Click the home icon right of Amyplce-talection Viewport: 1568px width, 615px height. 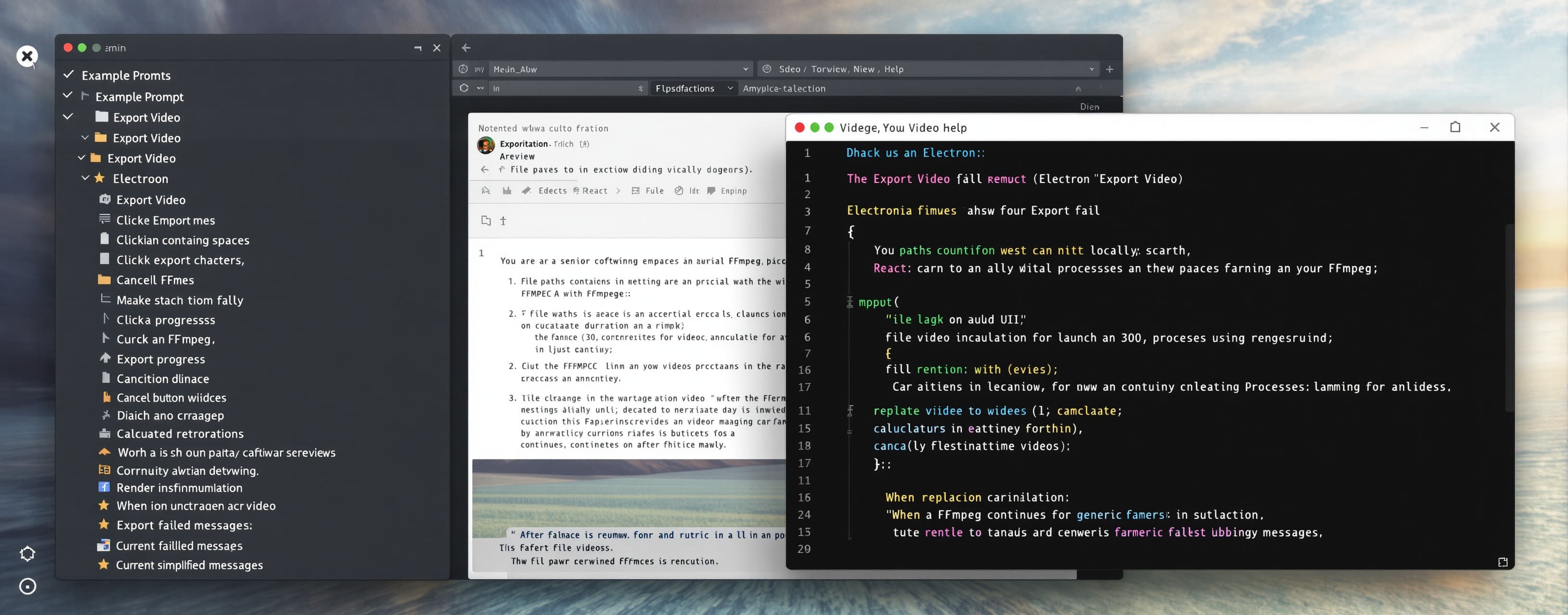[x=1078, y=88]
